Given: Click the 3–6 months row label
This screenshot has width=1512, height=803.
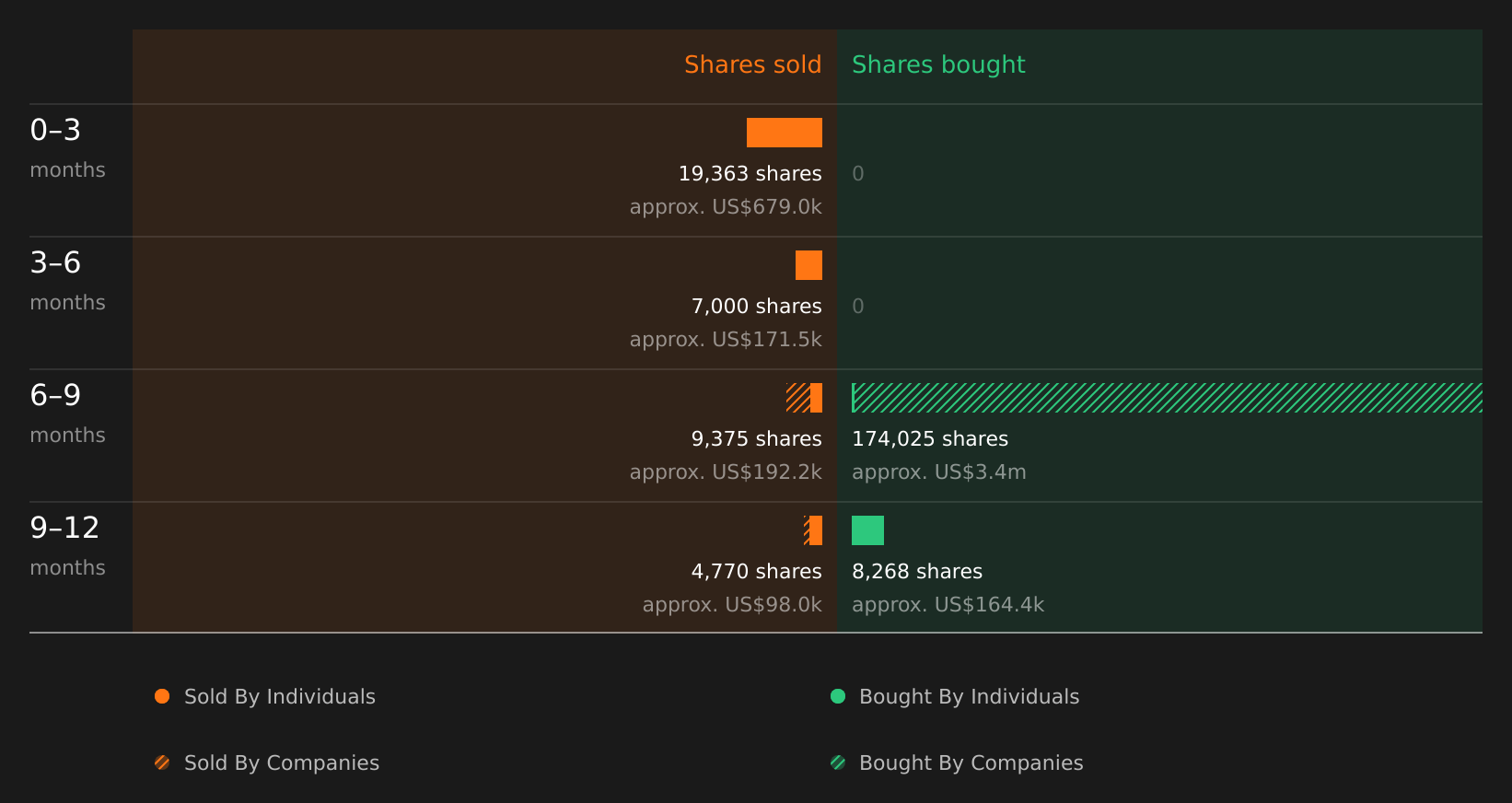Looking at the screenshot, I should [67, 281].
